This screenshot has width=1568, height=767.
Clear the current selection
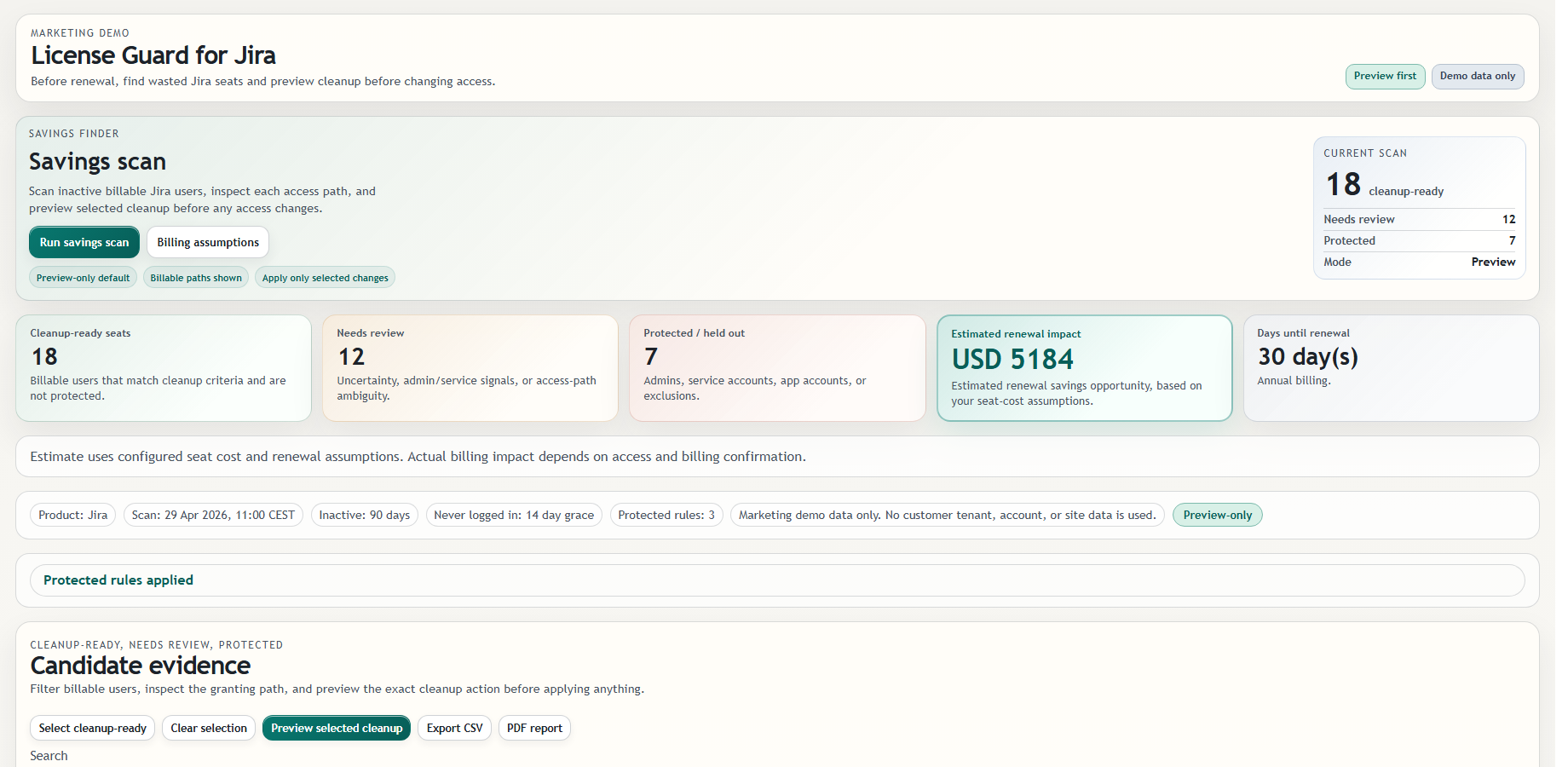pos(208,728)
